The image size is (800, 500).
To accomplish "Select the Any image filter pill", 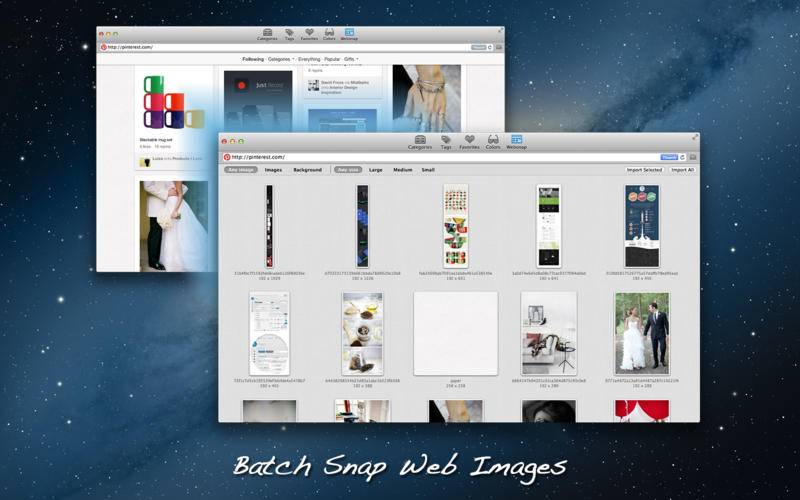I will [x=241, y=169].
